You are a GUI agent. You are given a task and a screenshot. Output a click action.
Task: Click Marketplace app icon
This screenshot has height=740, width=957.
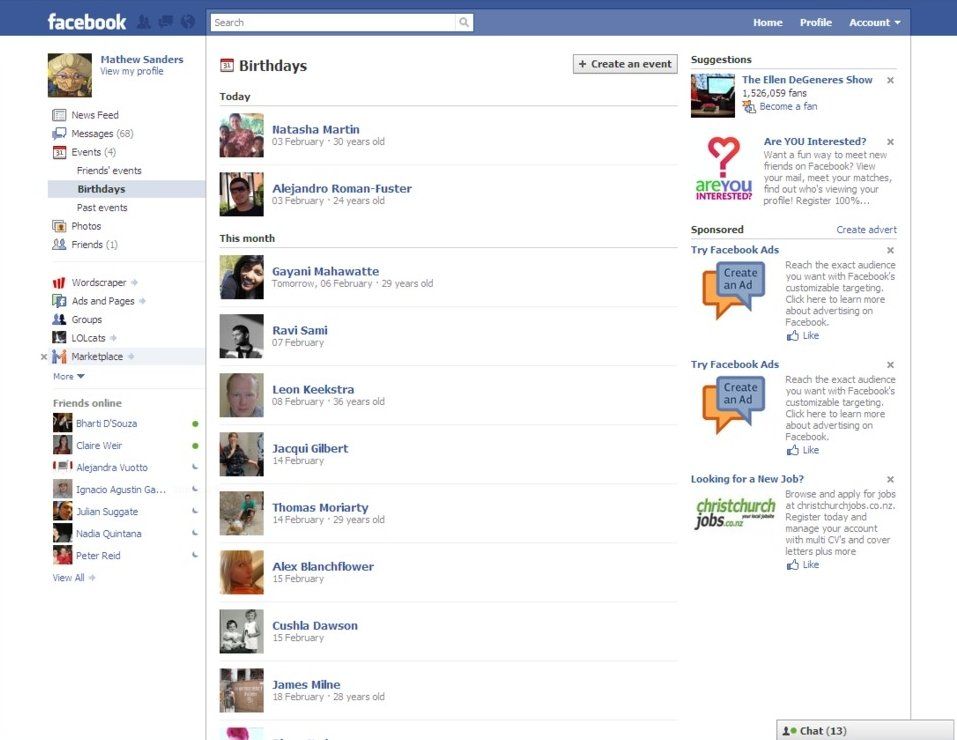point(59,356)
